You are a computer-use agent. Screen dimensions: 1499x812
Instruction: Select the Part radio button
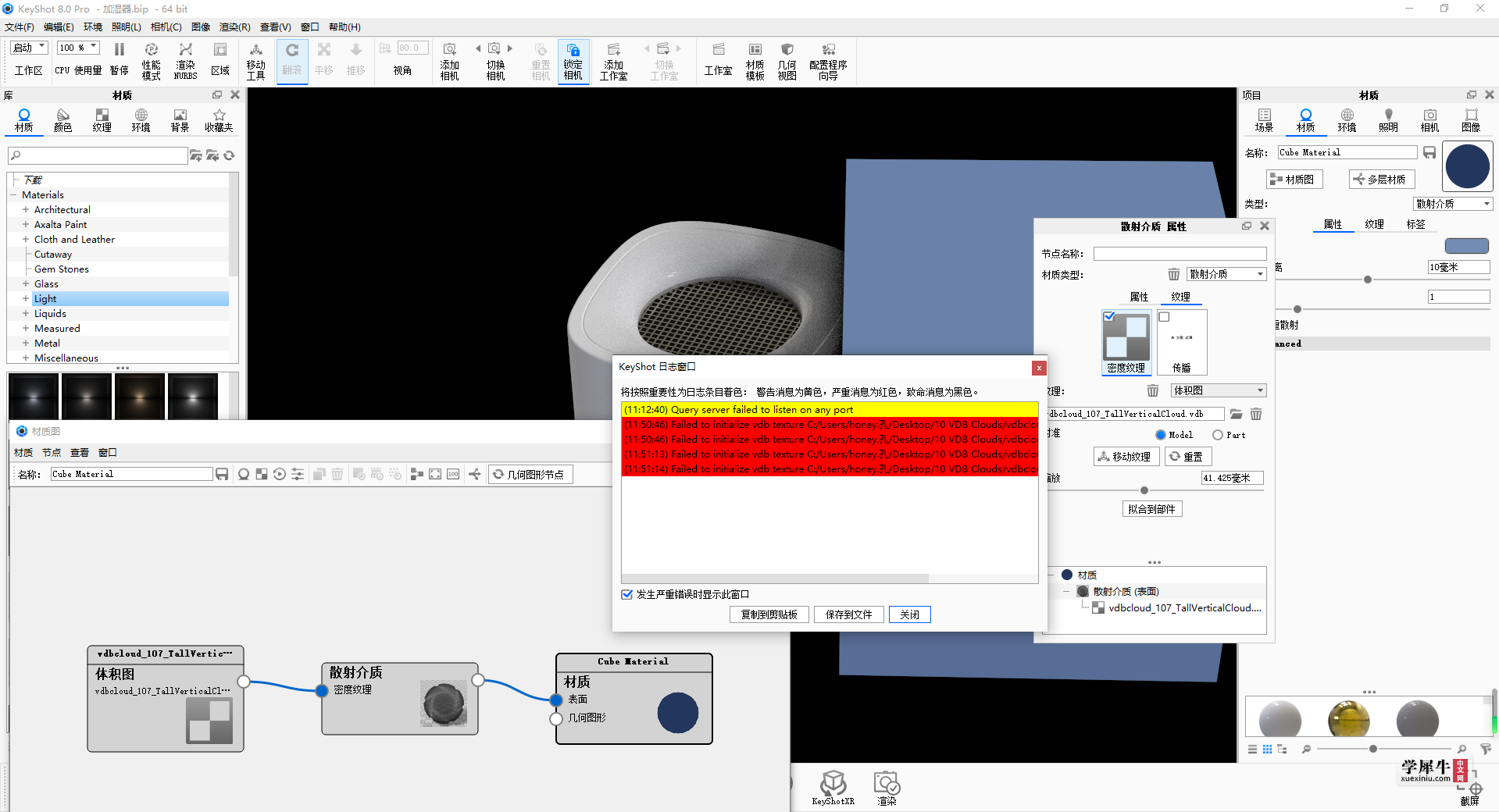[x=1218, y=435]
